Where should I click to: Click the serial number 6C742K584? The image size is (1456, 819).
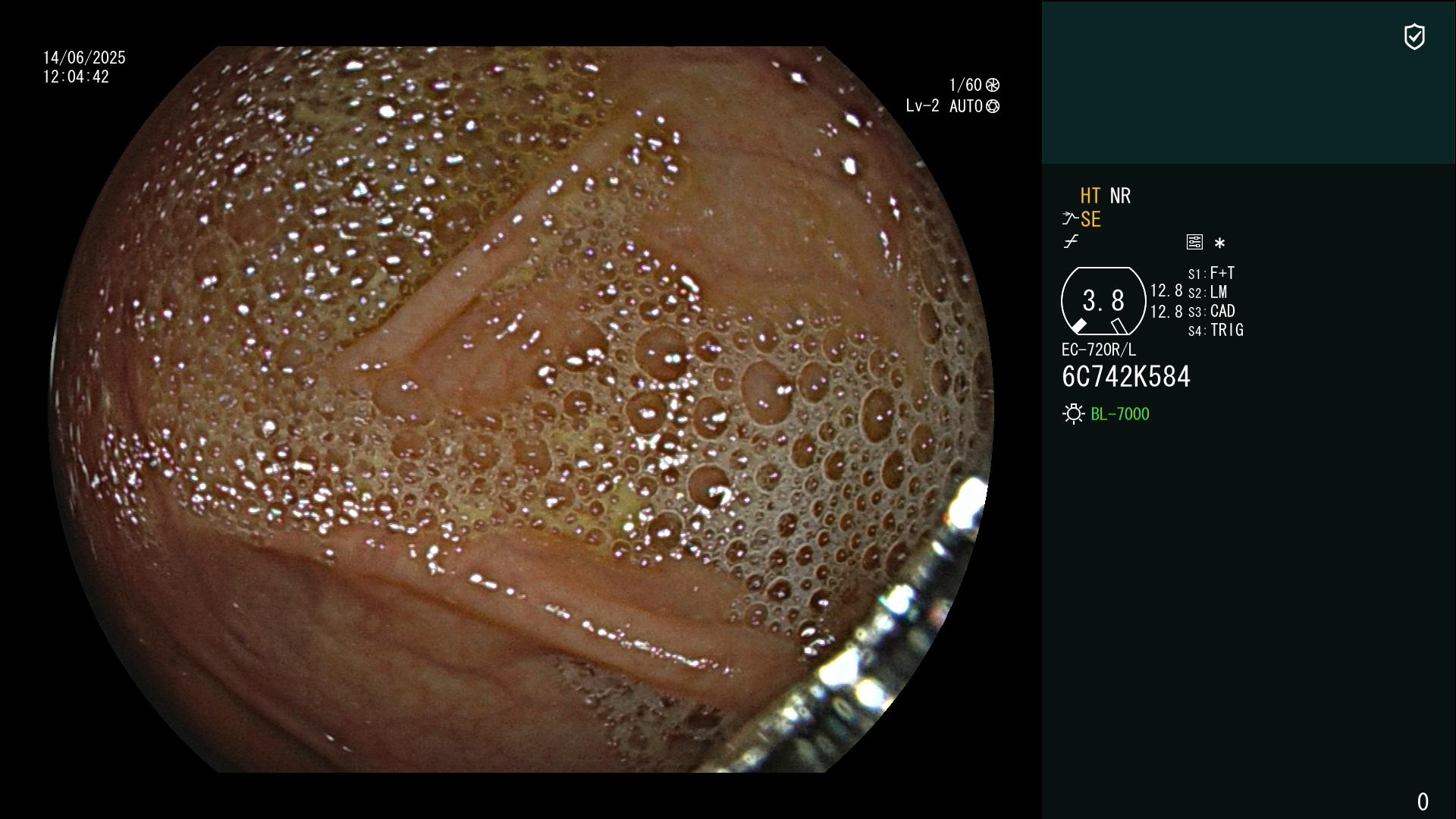click(x=1126, y=377)
